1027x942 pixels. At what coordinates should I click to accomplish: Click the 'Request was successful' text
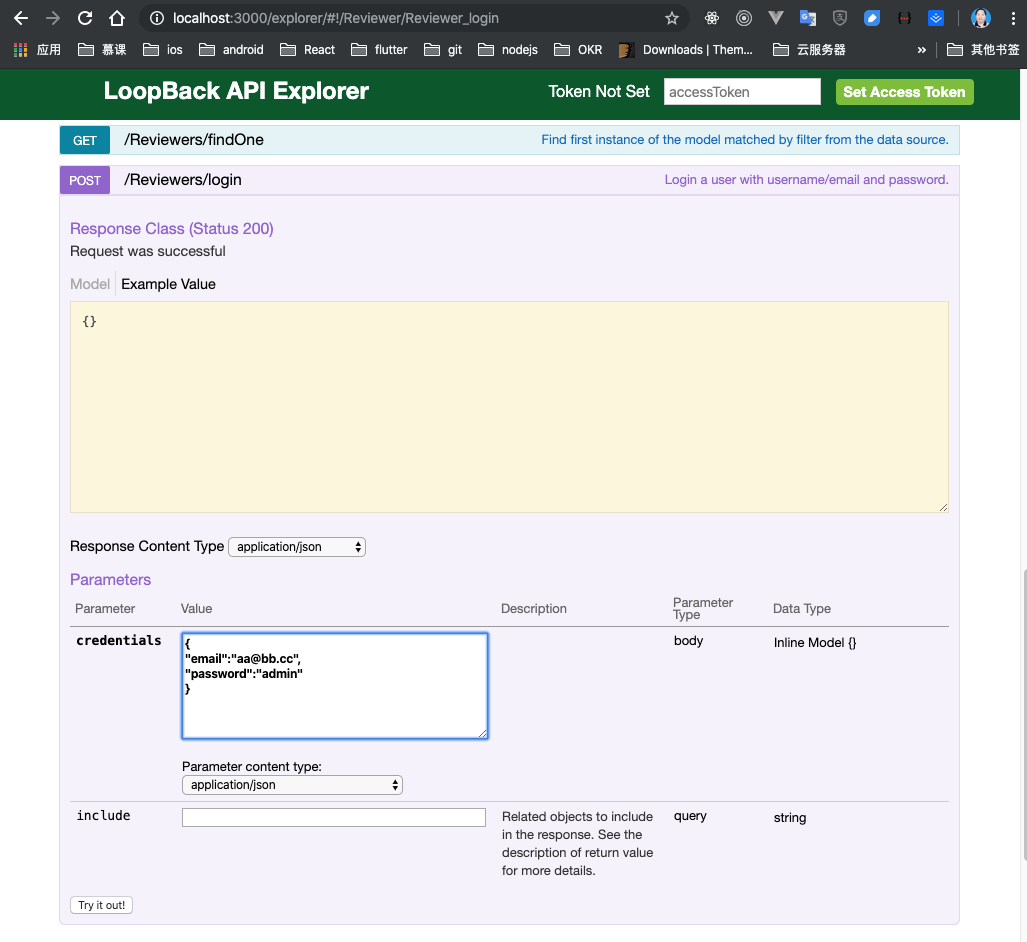tap(147, 251)
